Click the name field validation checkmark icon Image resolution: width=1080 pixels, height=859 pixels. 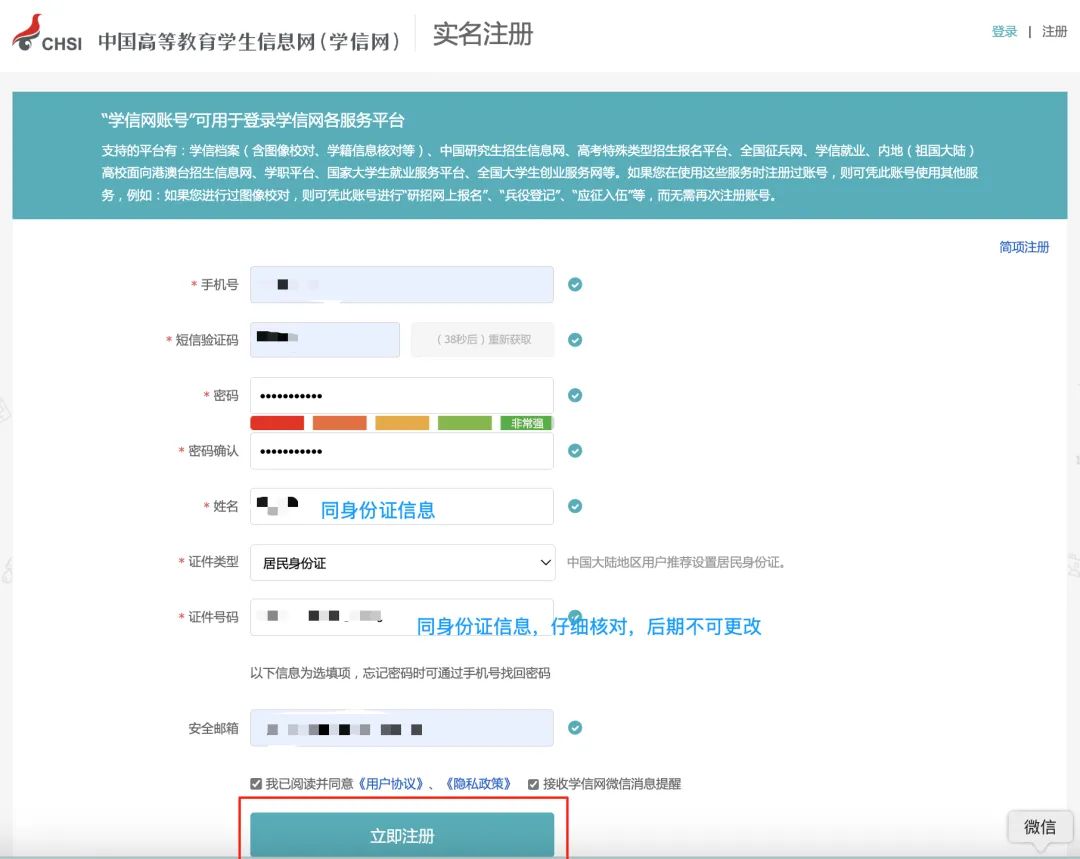[575, 506]
